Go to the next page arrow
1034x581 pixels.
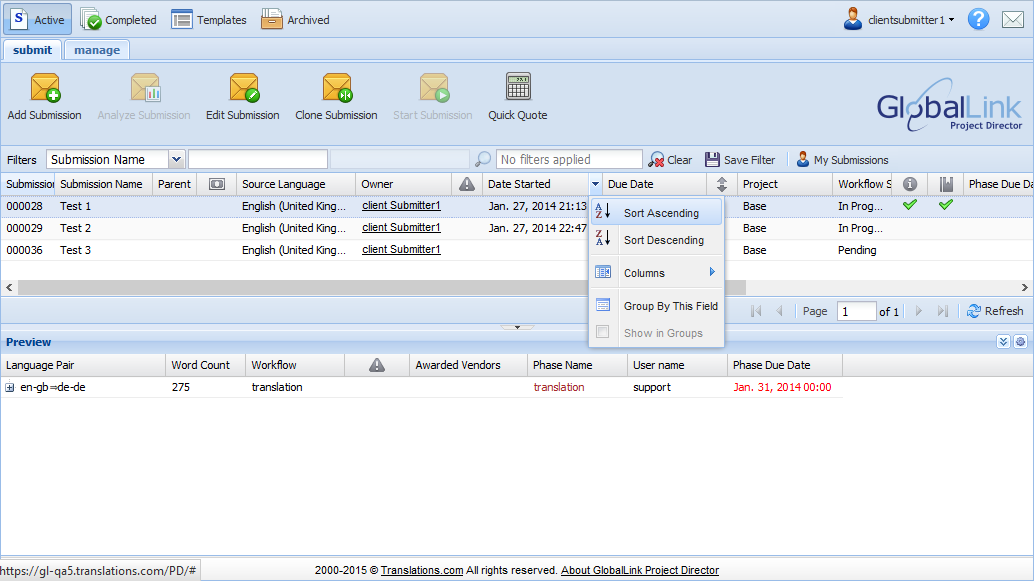pos(919,311)
